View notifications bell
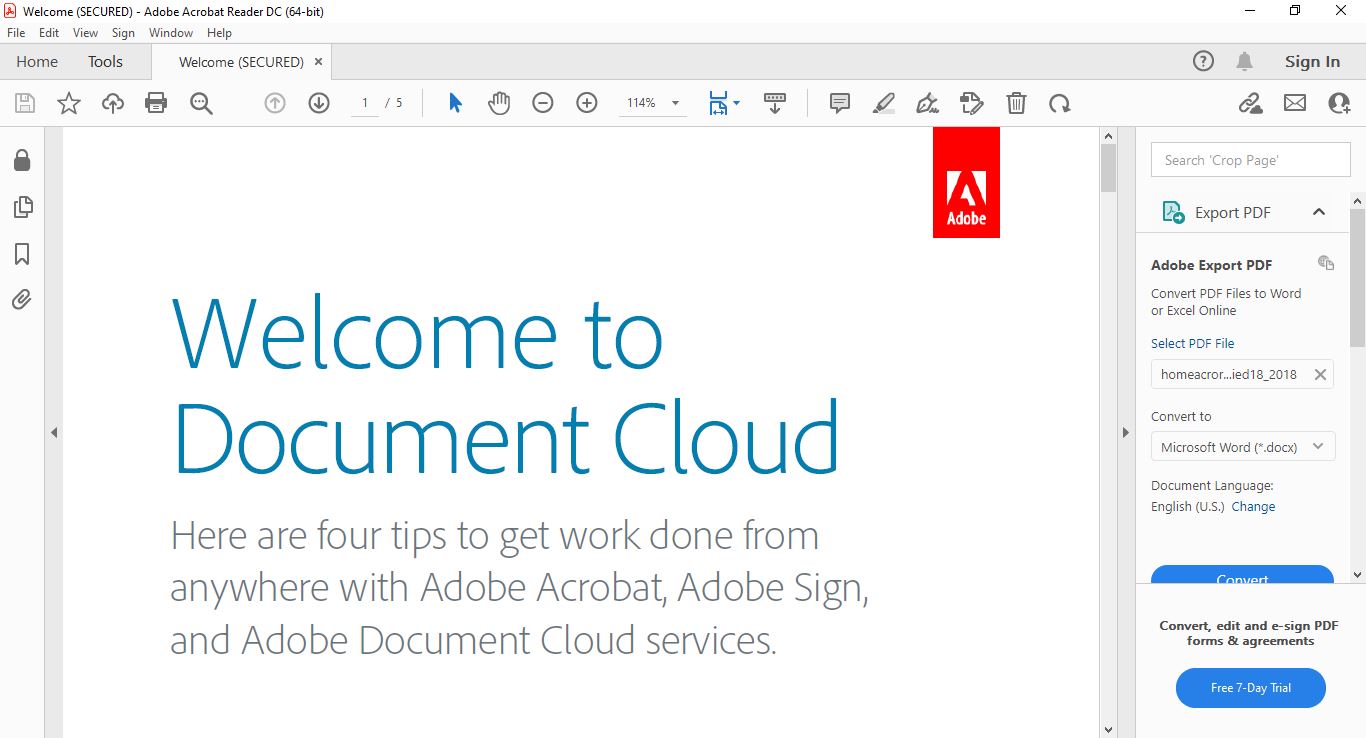The image size is (1366, 738). [x=1245, y=61]
